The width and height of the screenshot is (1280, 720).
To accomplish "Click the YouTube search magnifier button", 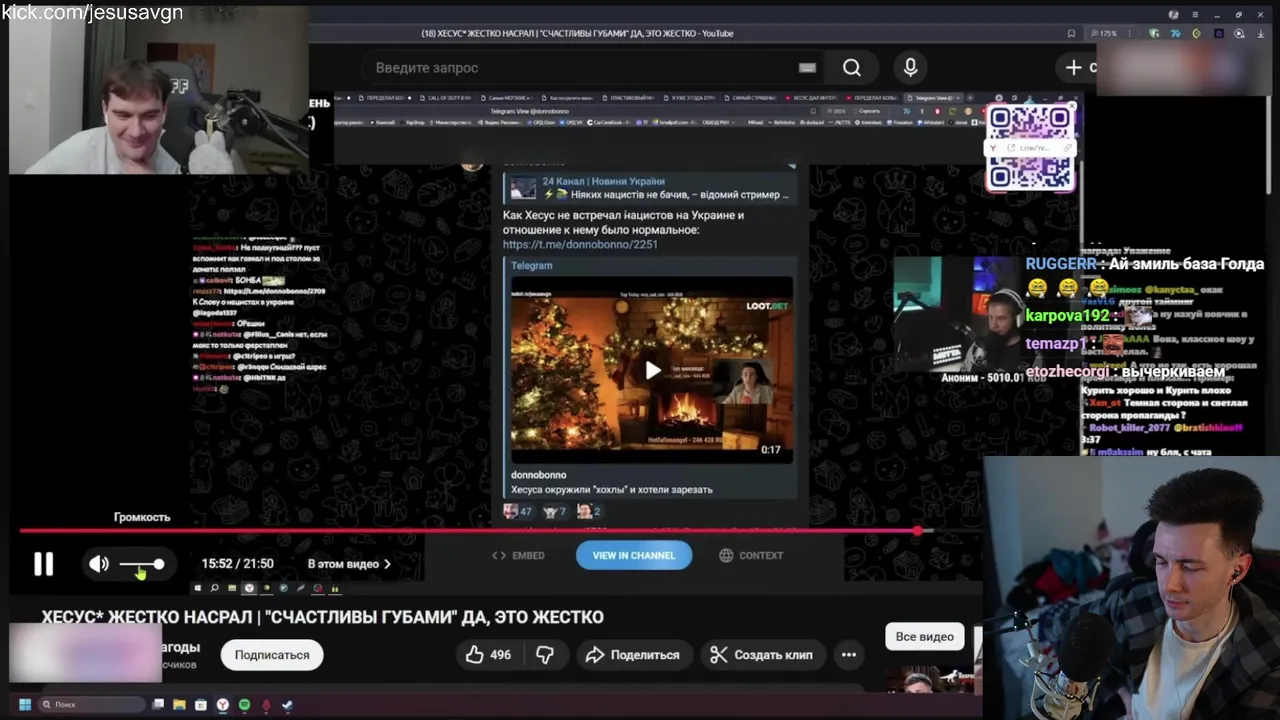I will pyautogui.click(x=851, y=67).
